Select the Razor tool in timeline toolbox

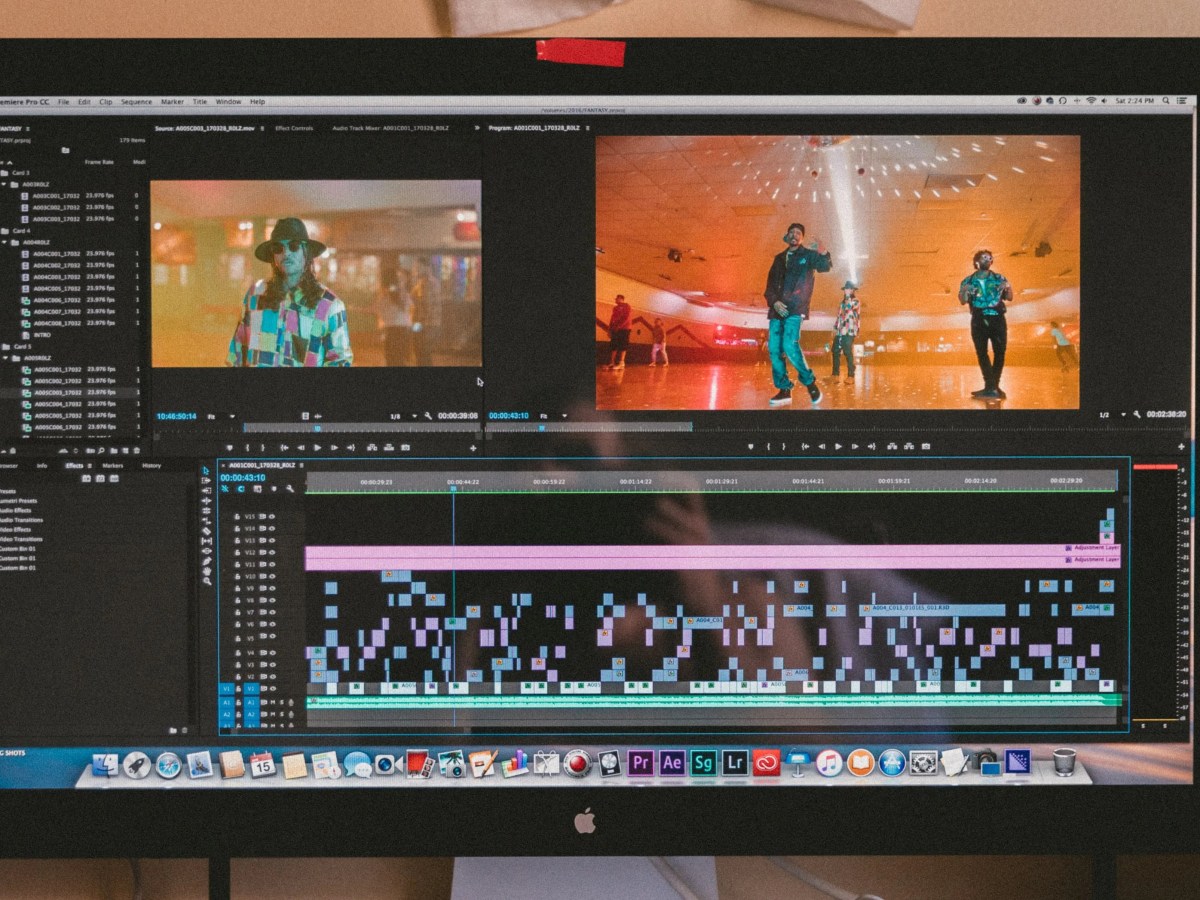[x=207, y=531]
